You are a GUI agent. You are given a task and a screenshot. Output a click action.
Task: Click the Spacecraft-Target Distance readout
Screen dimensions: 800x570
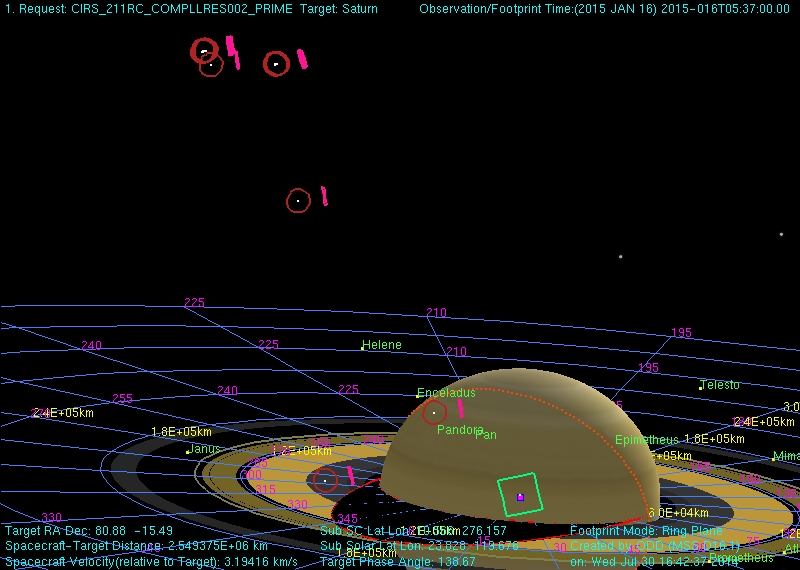pos(136,546)
